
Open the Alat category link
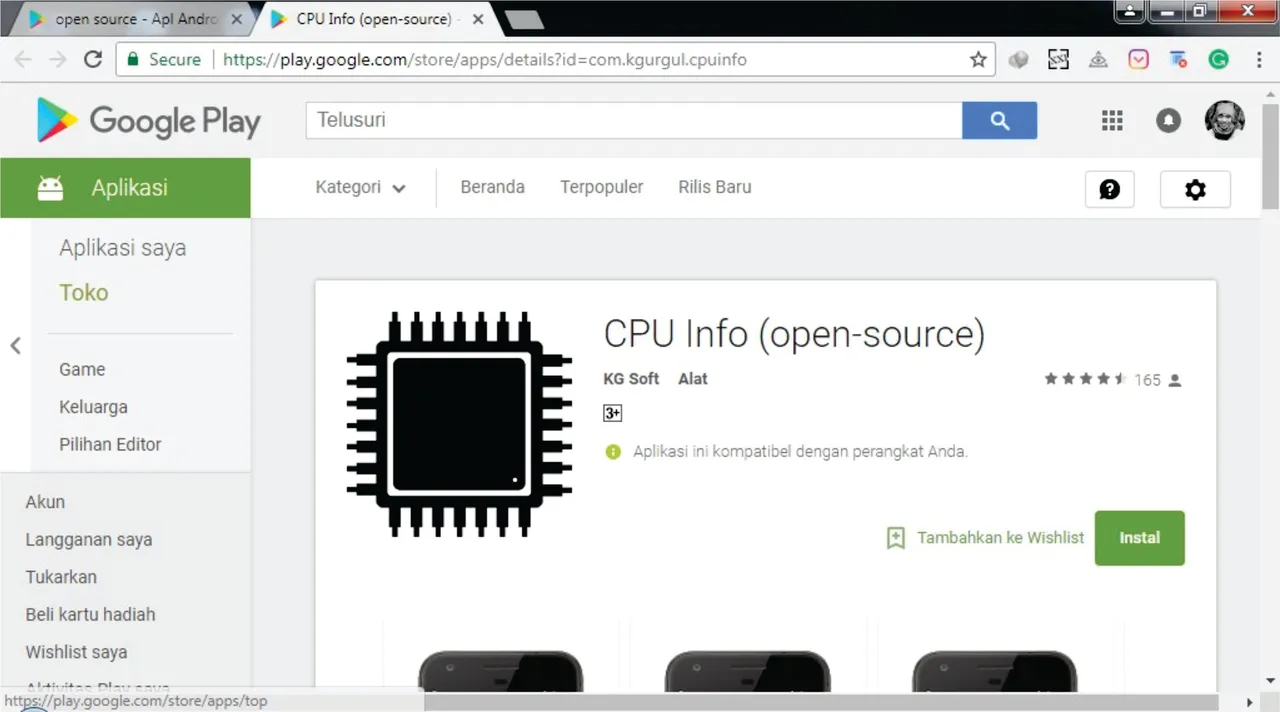coord(693,379)
